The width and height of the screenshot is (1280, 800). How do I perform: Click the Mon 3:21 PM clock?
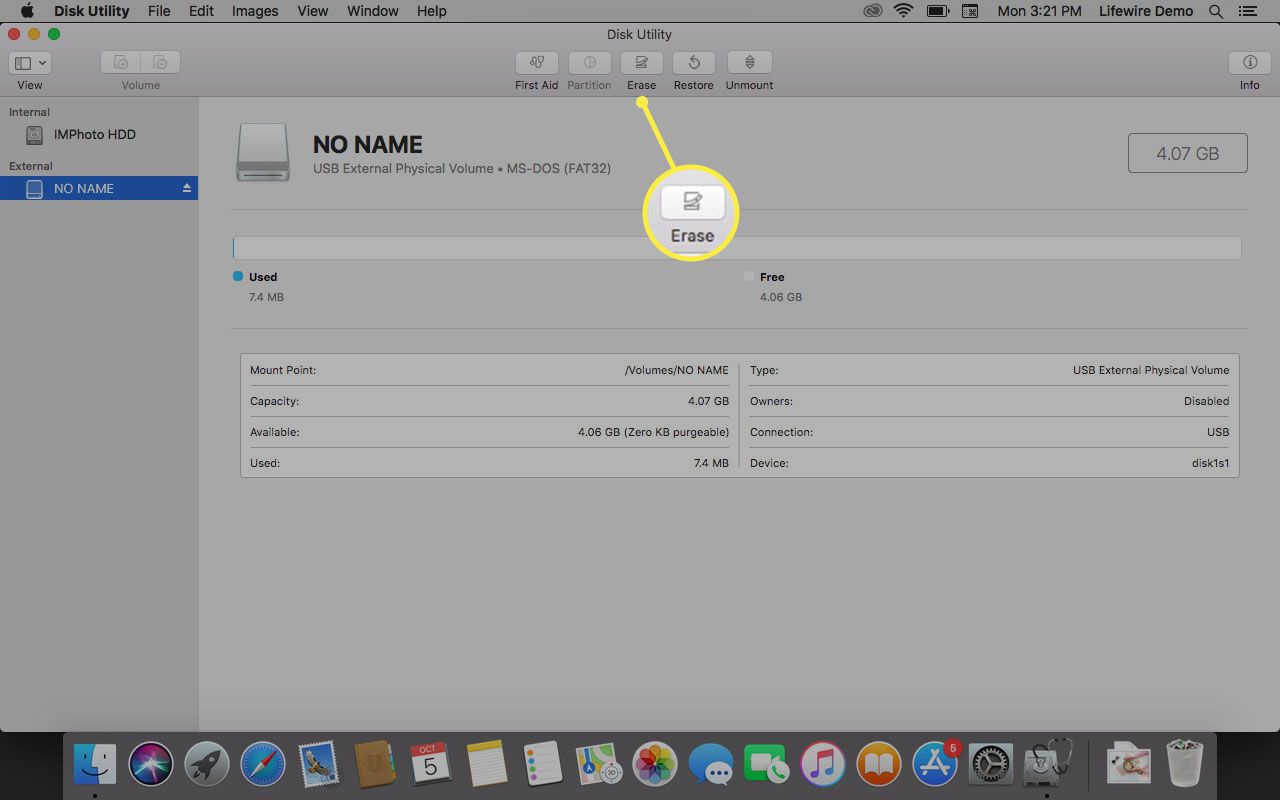[x=1039, y=11]
